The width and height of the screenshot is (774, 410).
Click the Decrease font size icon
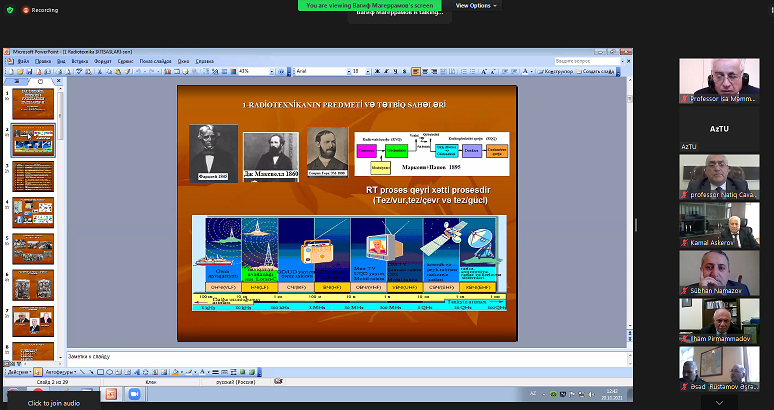point(493,72)
